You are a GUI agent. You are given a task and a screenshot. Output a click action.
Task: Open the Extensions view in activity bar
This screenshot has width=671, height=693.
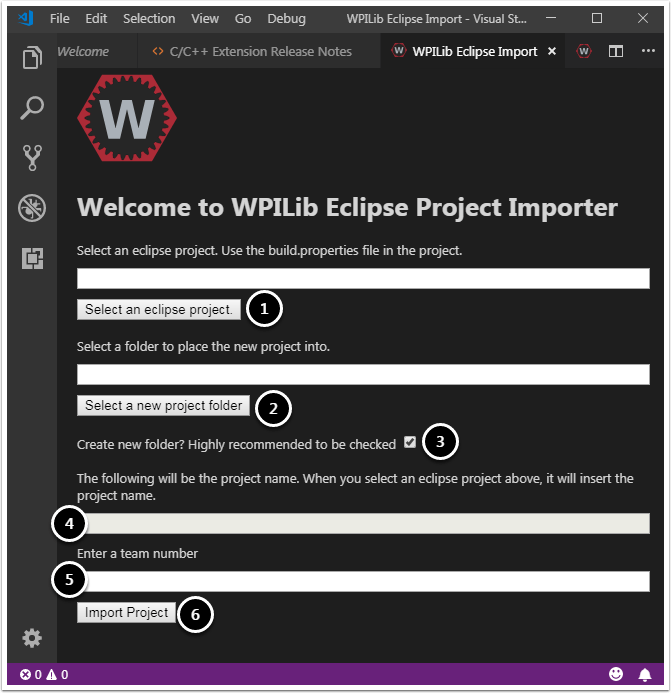(x=32, y=258)
